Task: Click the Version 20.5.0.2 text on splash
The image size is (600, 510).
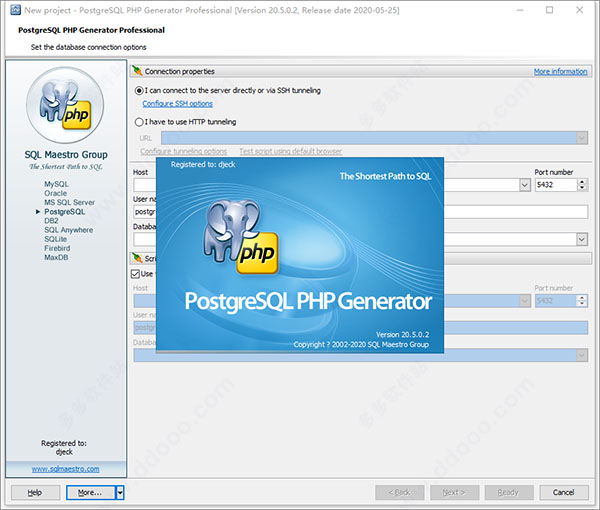Action: coord(402,334)
